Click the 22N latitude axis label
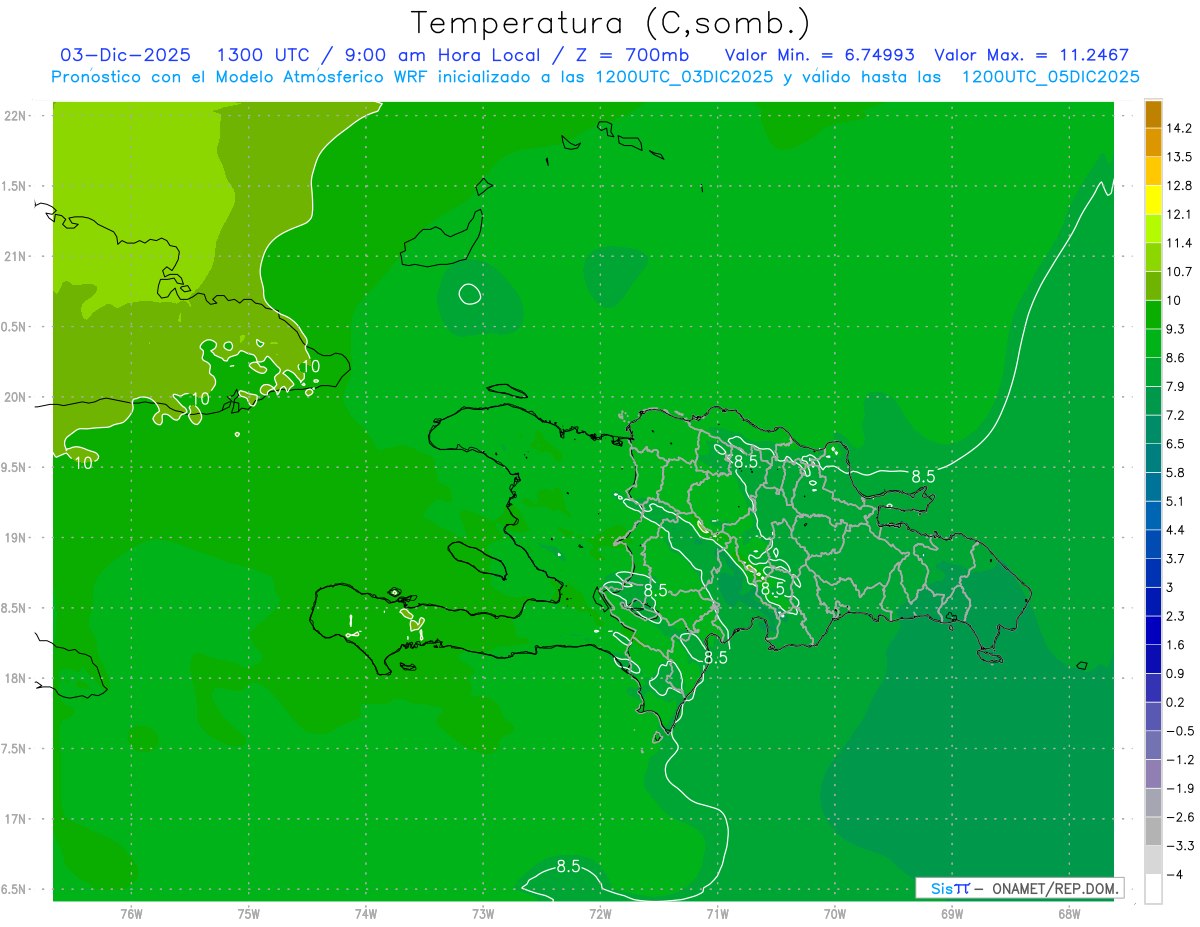 tap(16, 116)
